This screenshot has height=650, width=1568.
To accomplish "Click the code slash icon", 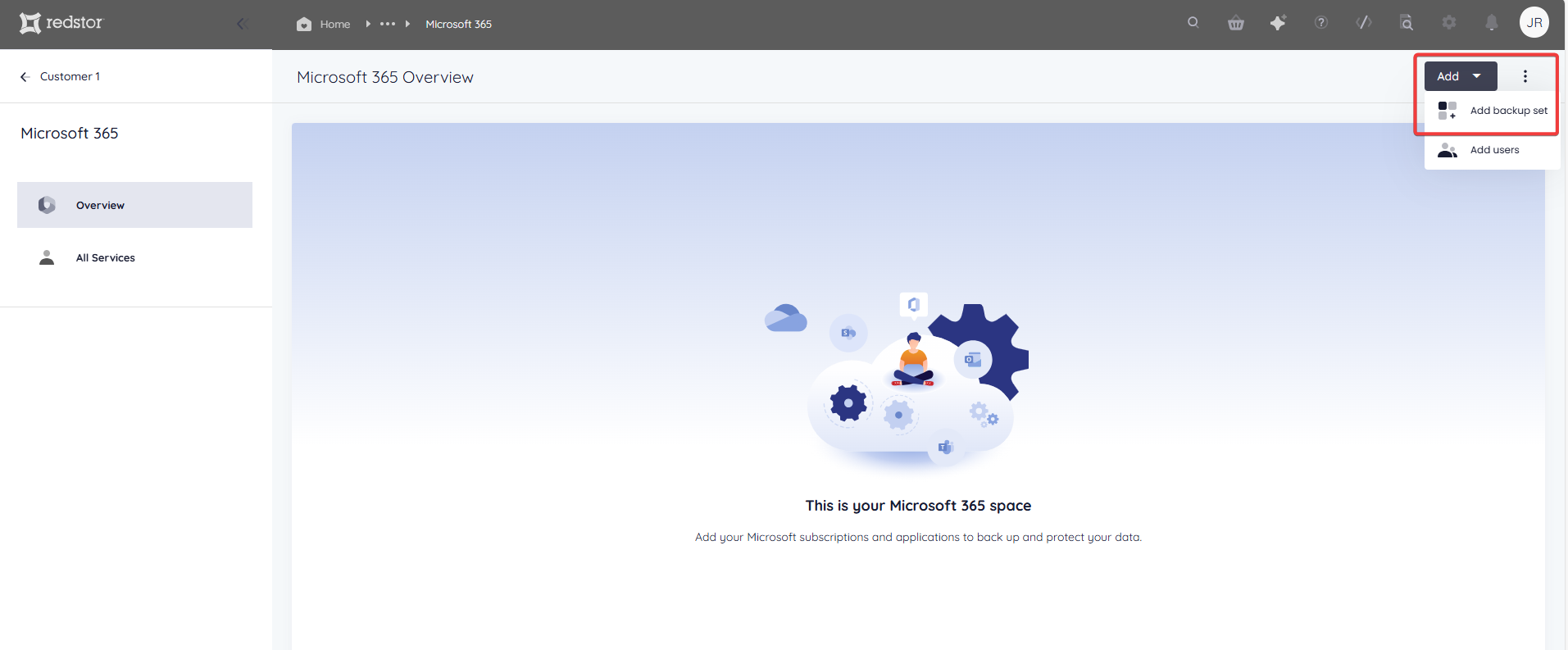I will point(1364,22).
